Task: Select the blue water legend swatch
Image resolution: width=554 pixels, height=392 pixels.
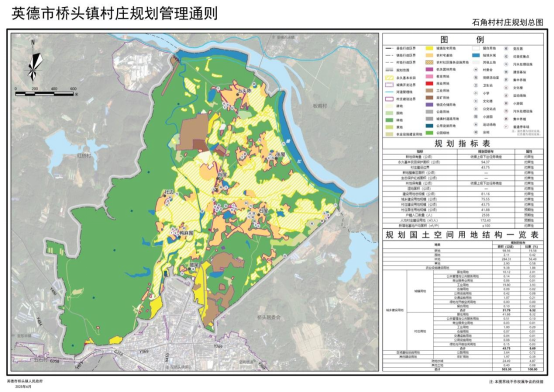Action: tap(476, 55)
